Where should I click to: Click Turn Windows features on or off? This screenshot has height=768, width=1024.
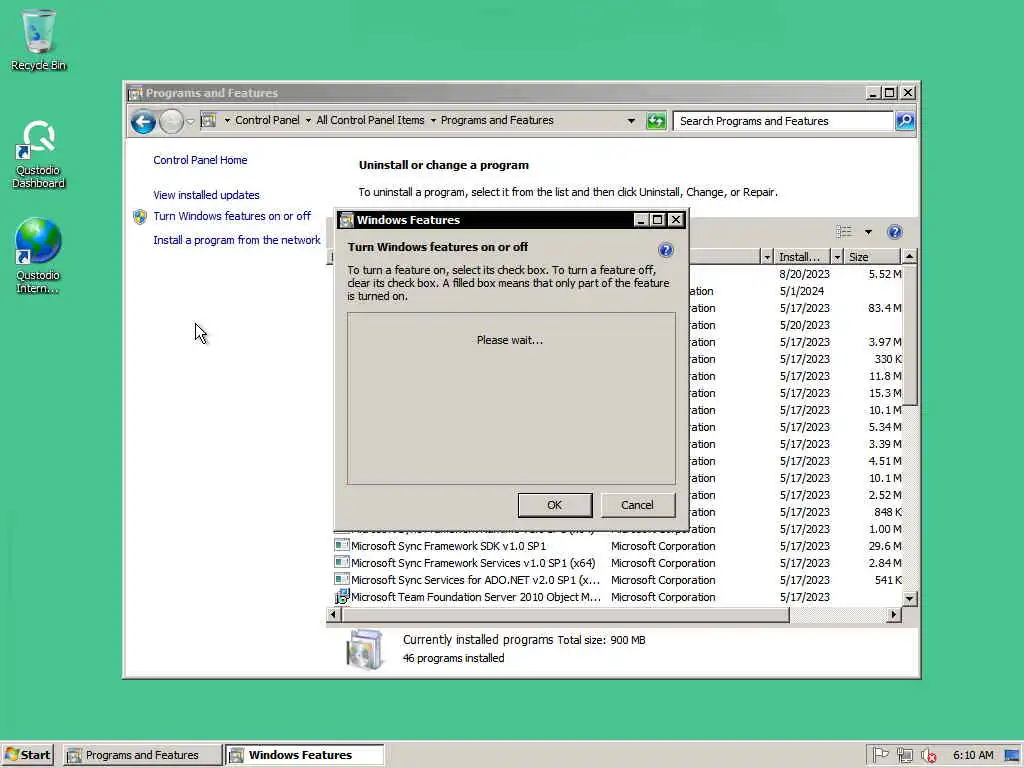pyautogui.click(x=232, y=216)
